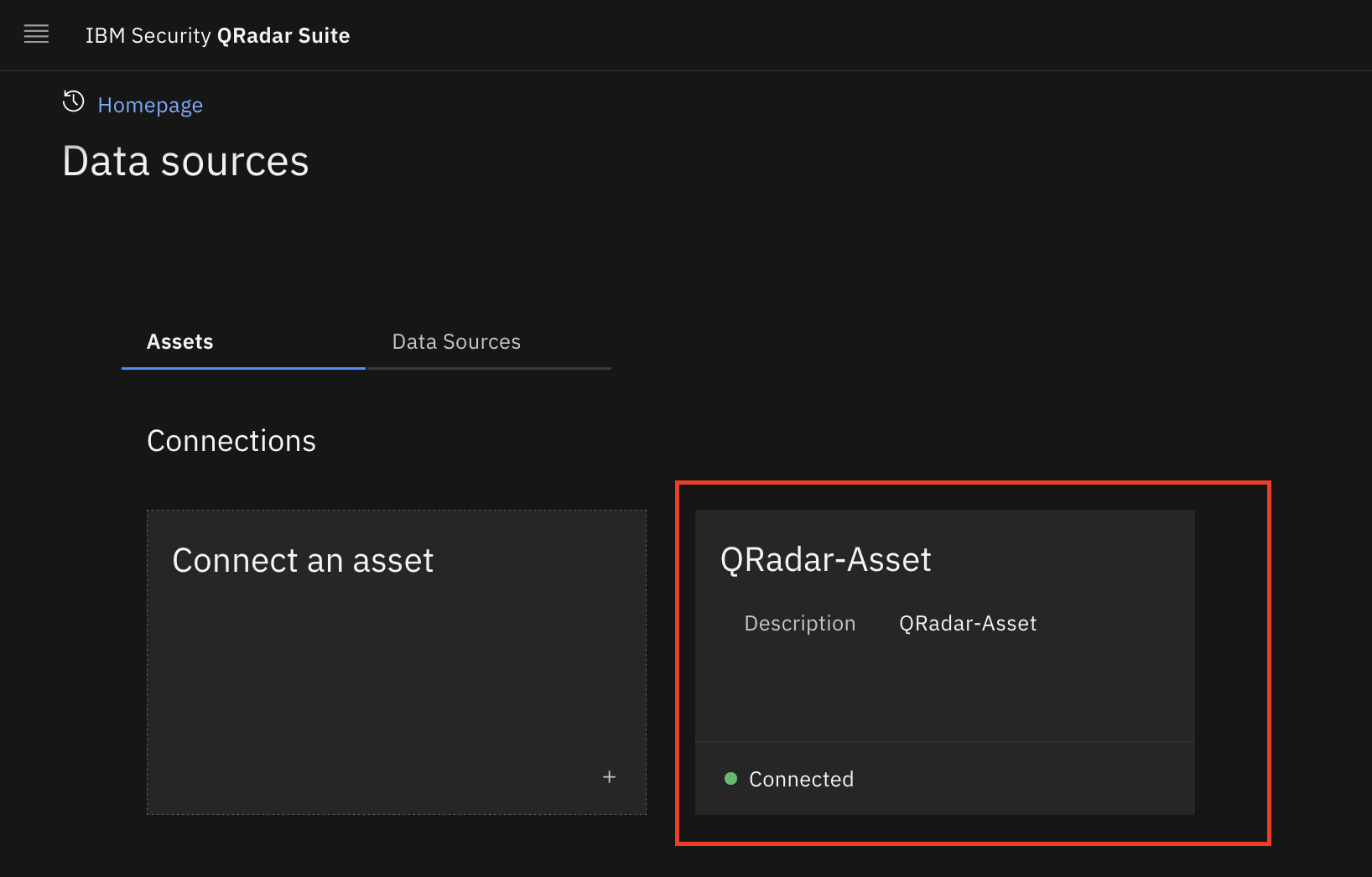Click the history clock icon beside Homepage
Image resolution: width=1372 pixels, height=877 pixels.
pyautogui.click(x=74, y=101)
